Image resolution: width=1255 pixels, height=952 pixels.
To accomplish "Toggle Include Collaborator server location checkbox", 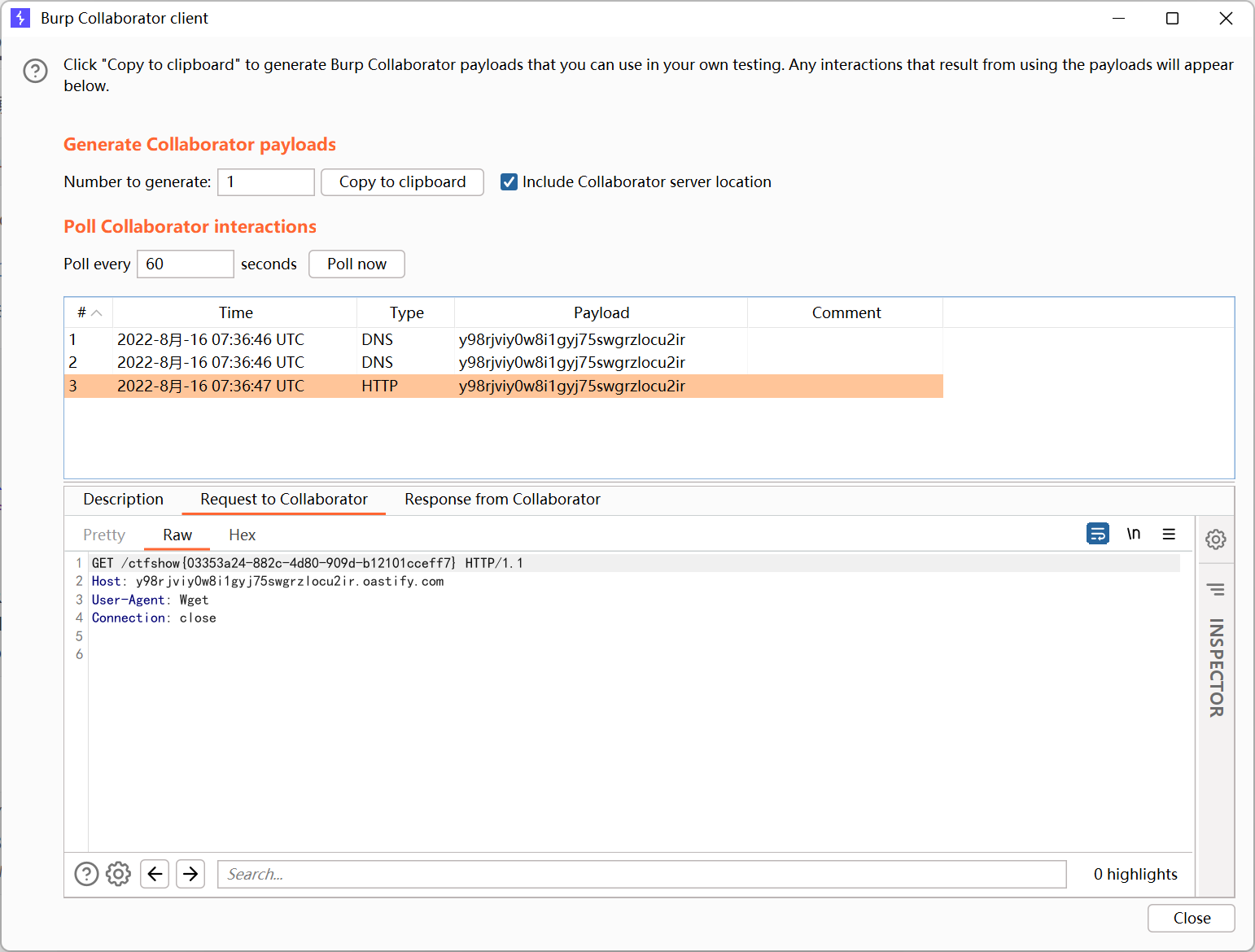I will (x=509, y=182).
